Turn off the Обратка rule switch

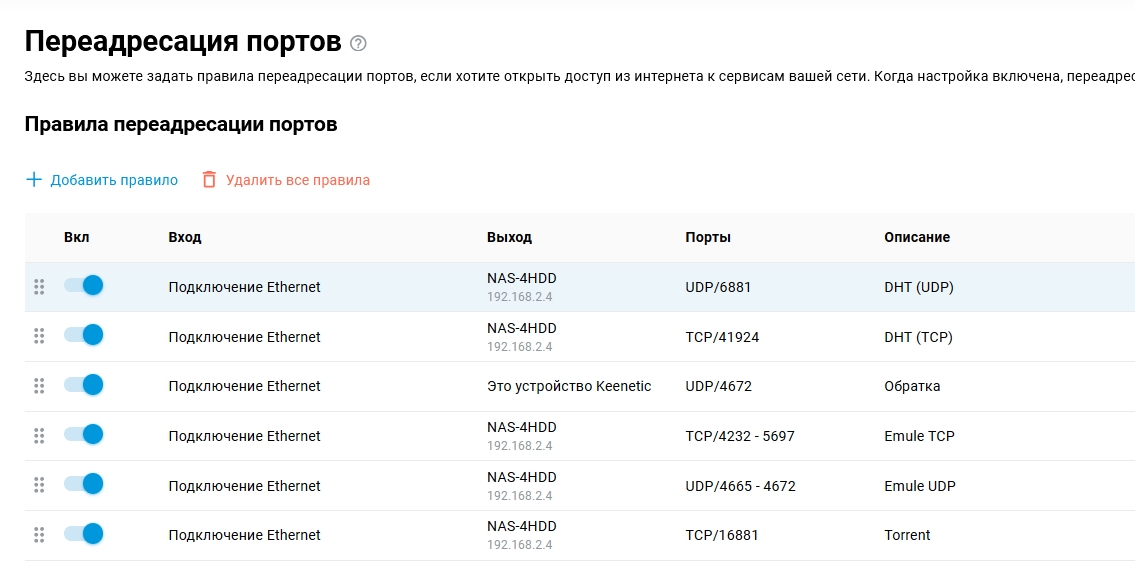click(84, 385)
